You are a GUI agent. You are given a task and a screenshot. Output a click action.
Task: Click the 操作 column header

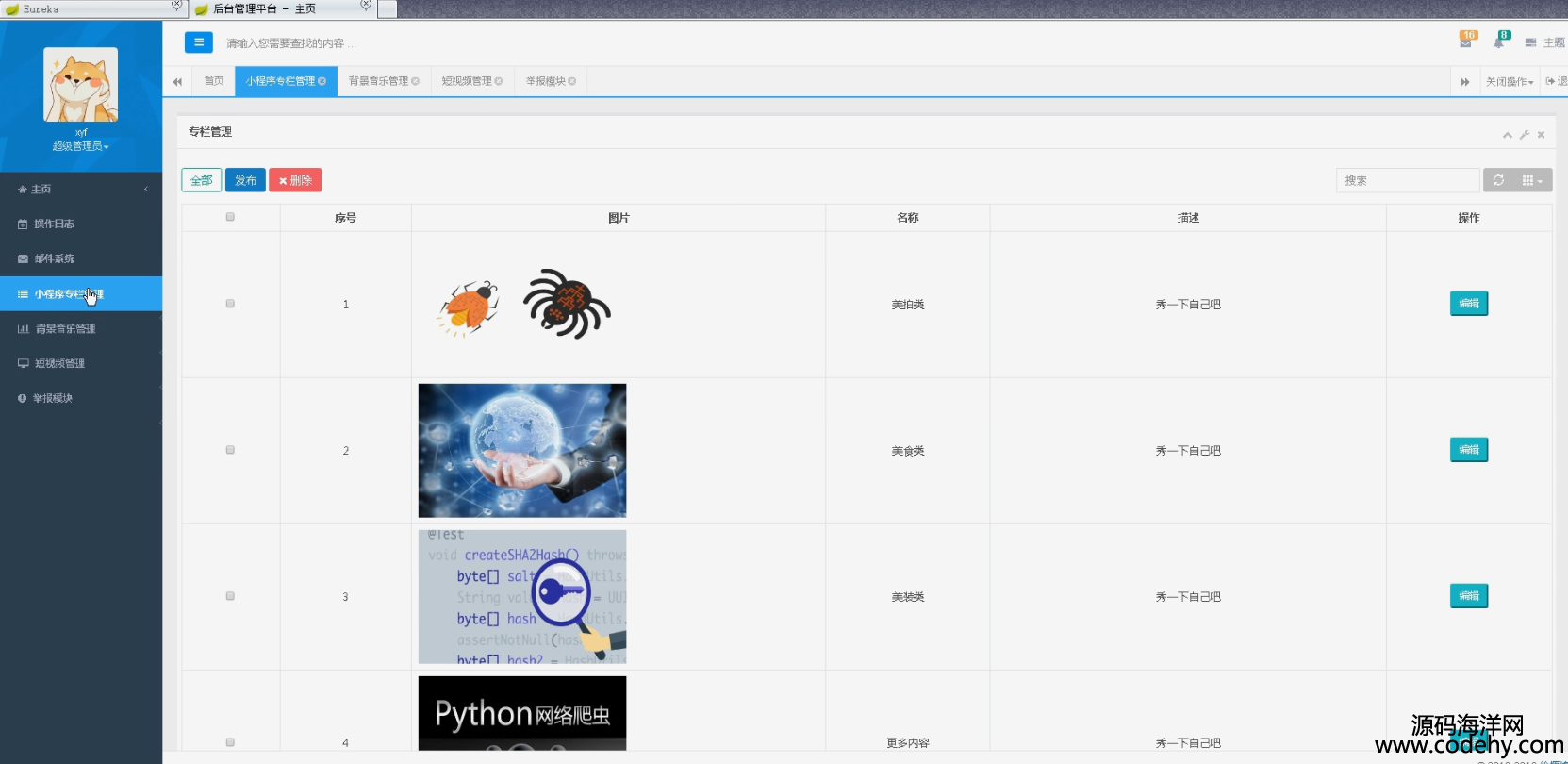(x=1469, y=218)
